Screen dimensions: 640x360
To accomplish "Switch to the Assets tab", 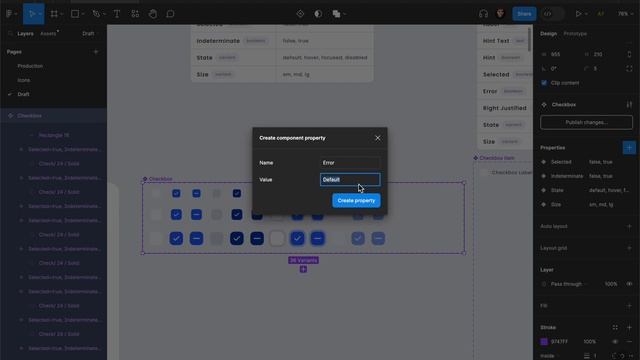I will pyautogui.click(x=48, y=34).
